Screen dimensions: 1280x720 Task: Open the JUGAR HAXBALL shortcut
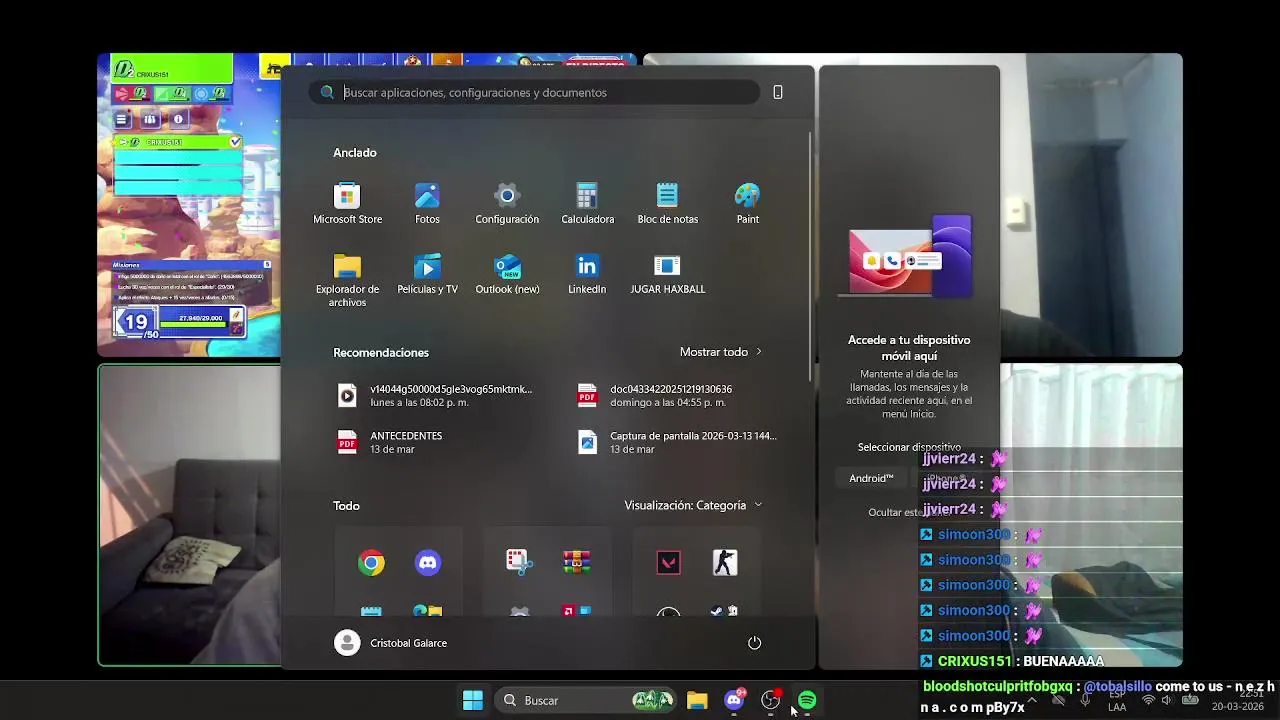(667, 274)
